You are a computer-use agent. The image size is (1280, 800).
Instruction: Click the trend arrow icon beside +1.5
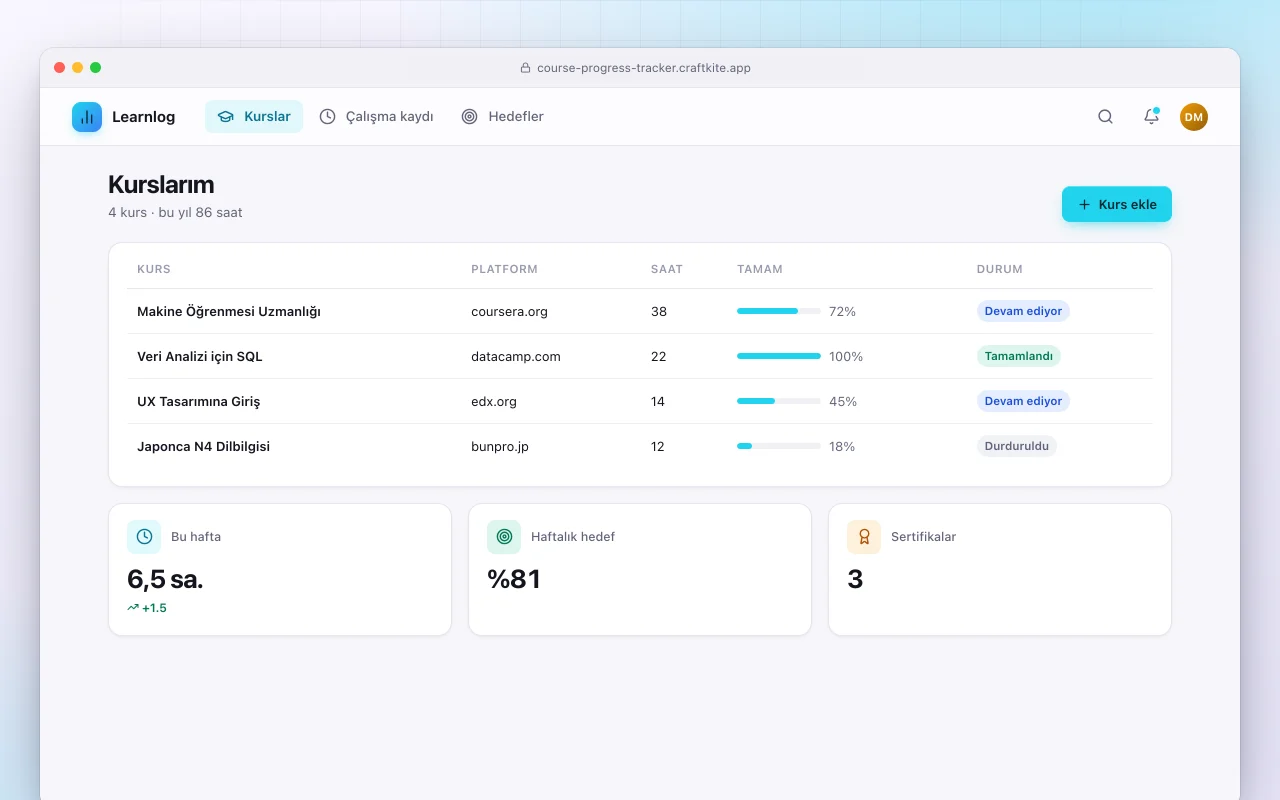133,608
